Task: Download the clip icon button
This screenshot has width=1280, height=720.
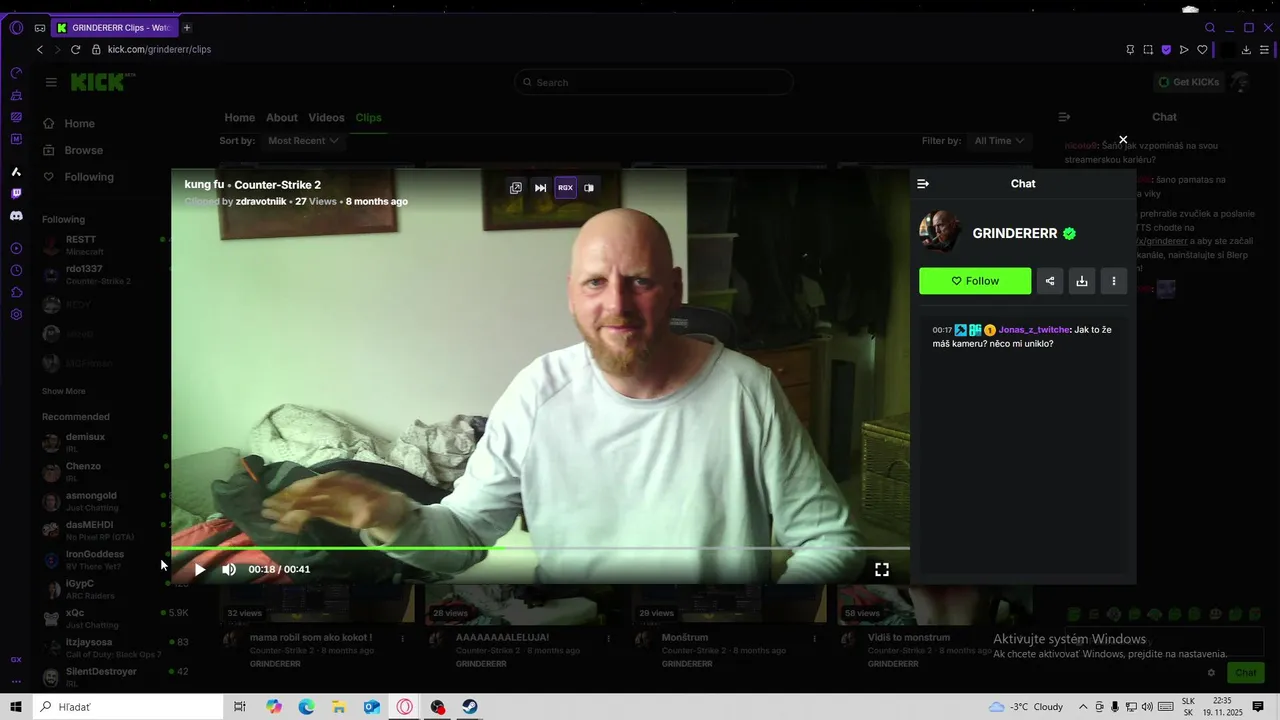Action: click(x=1082, y=281)
